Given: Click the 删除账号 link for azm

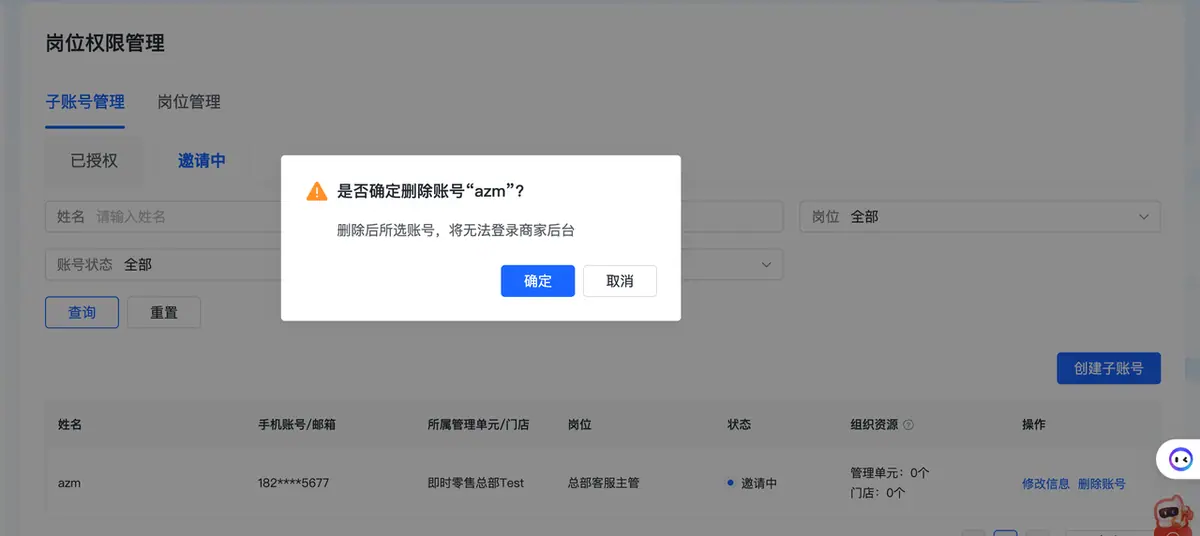Looking at the screenshot, I should tap(1102, 483).
